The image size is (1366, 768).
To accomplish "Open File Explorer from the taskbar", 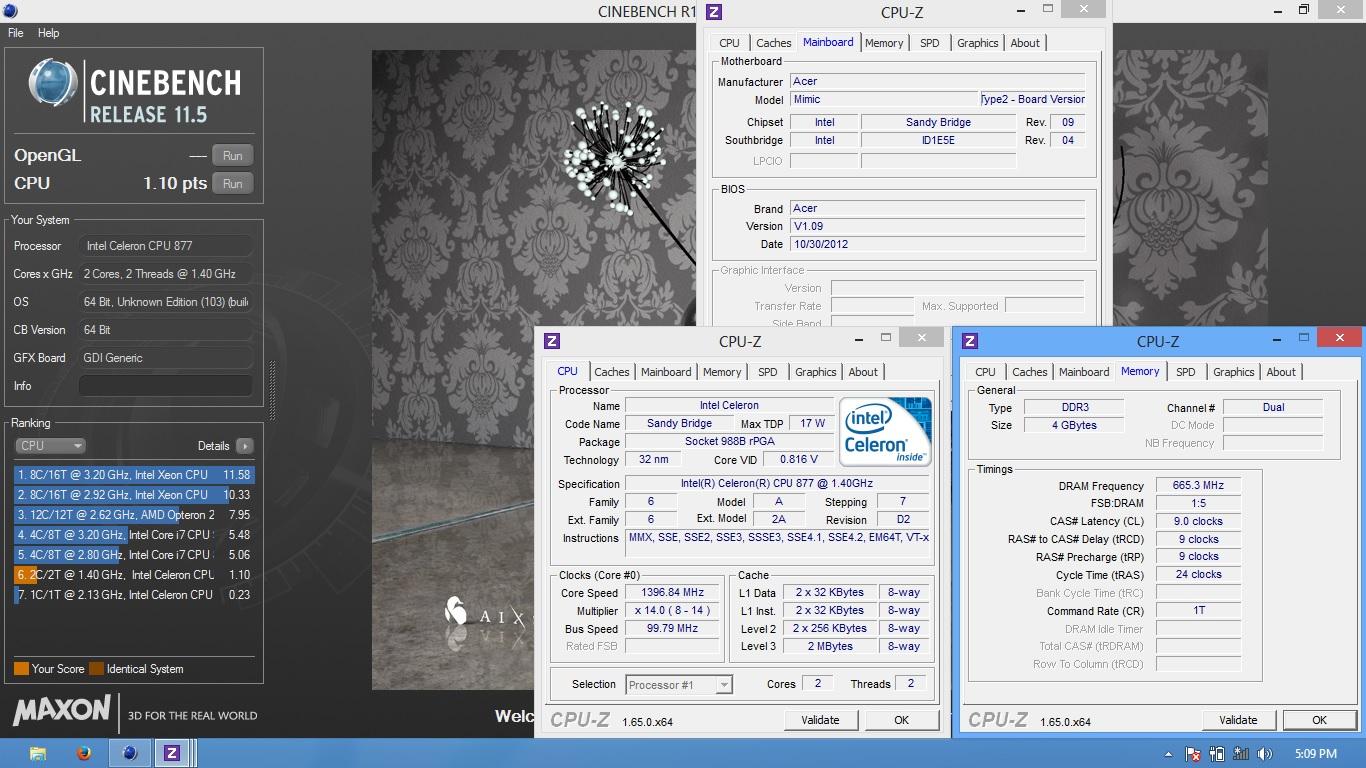I will click(38, 753).
